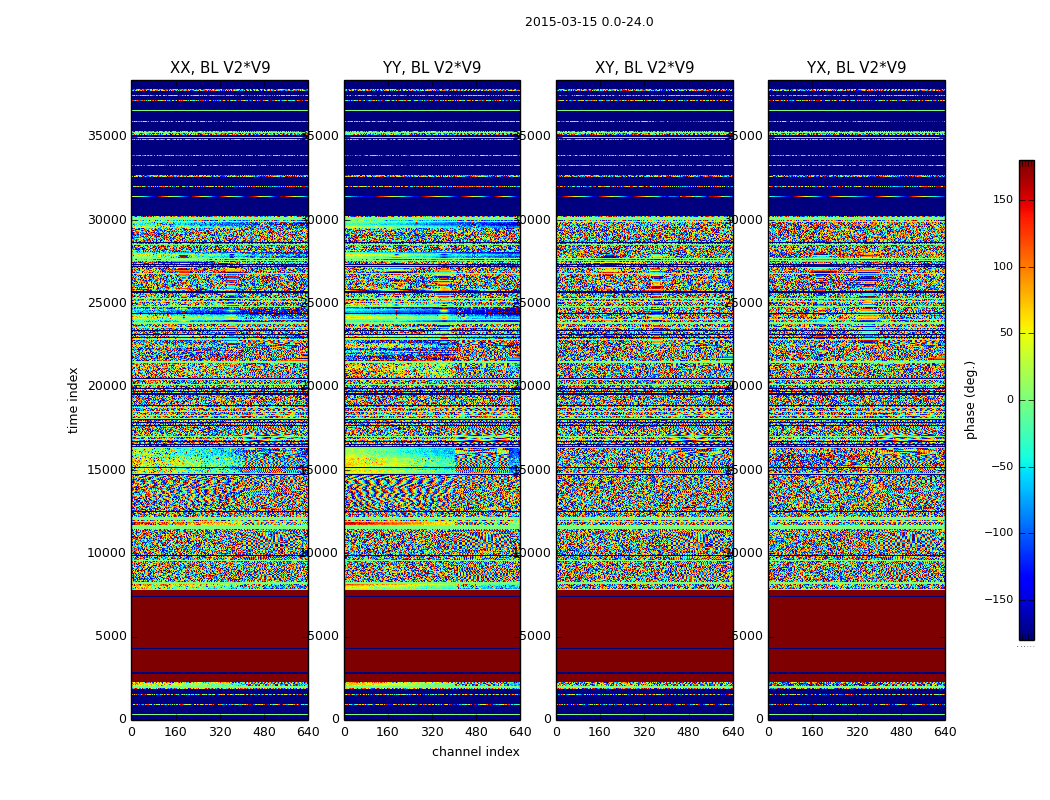The image size is (1050, 800).
Task: Click the 'phase (deg.)' colorbar label
Action: [x=970, y=400]
